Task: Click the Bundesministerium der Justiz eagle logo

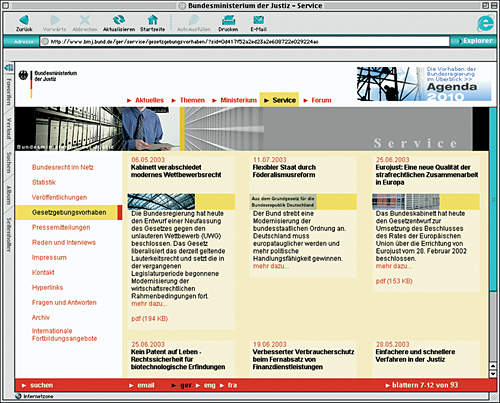Action: click(23, 75)
